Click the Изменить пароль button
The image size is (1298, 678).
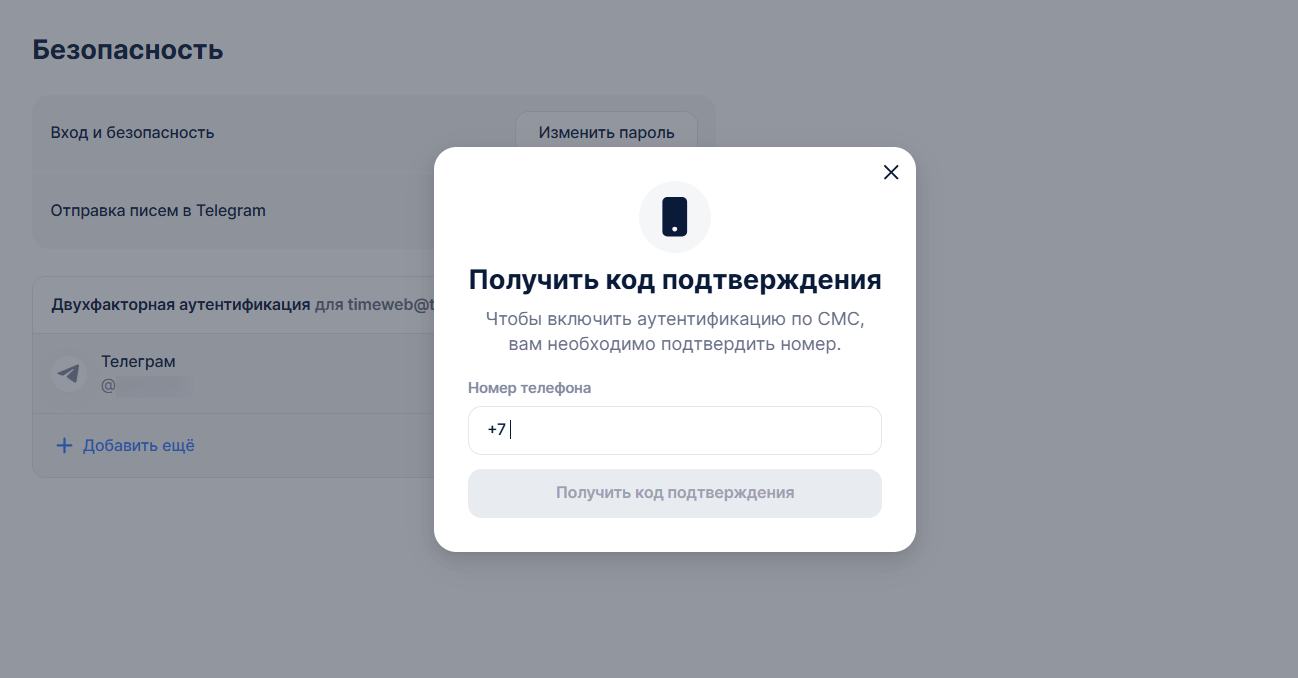(606, 132)
